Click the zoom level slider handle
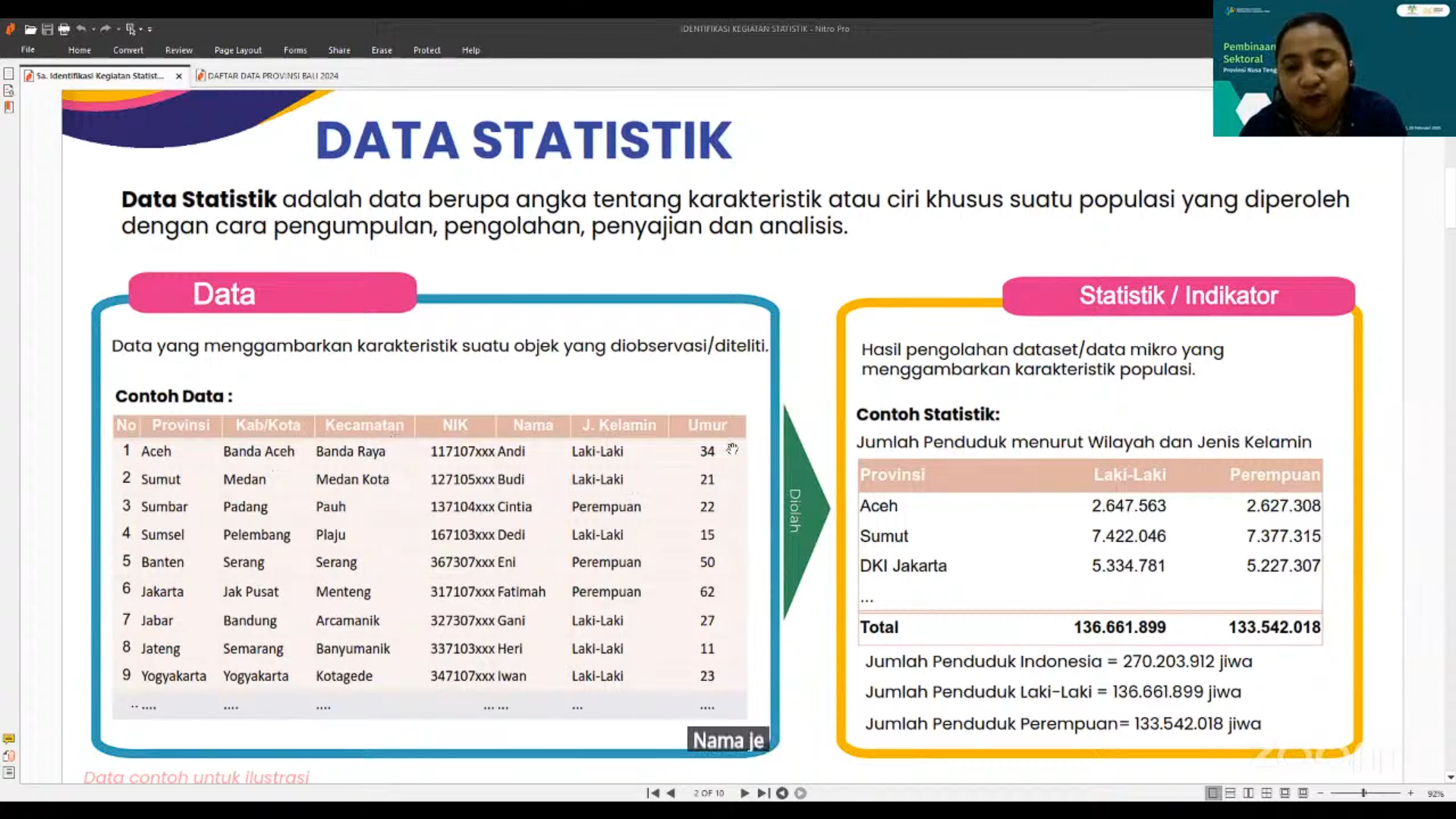 point(1363,793)
